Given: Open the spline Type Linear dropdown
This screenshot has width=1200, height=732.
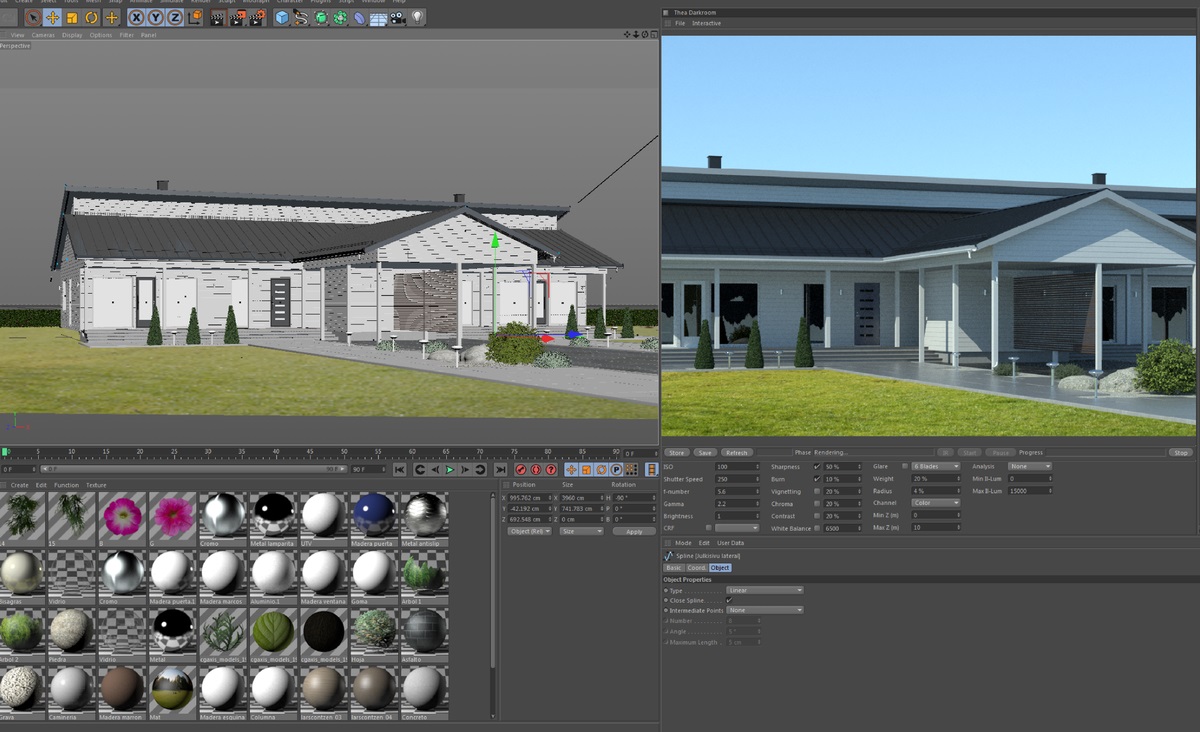Looking at the screenshot, I should point(765,590).
